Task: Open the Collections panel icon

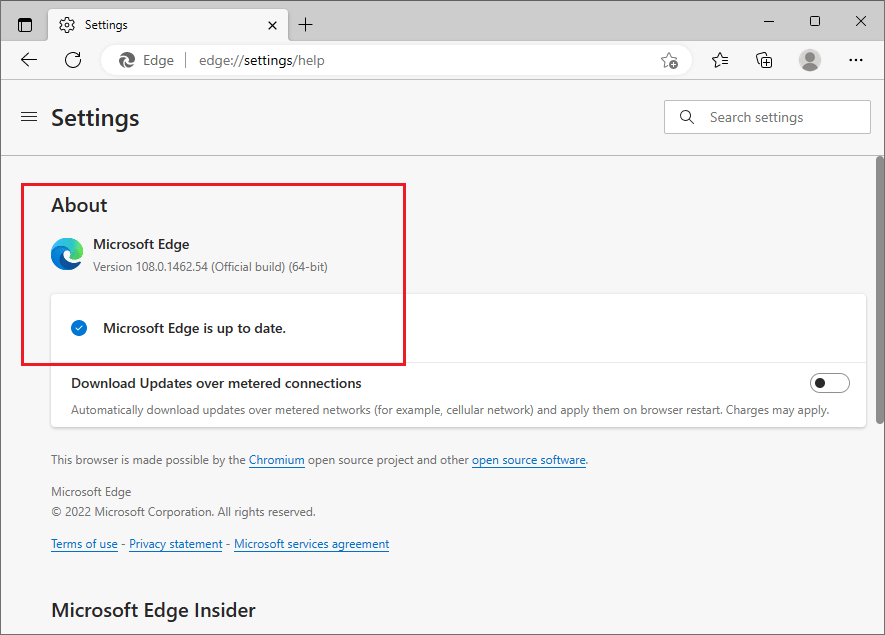Action: coord(764,60)
